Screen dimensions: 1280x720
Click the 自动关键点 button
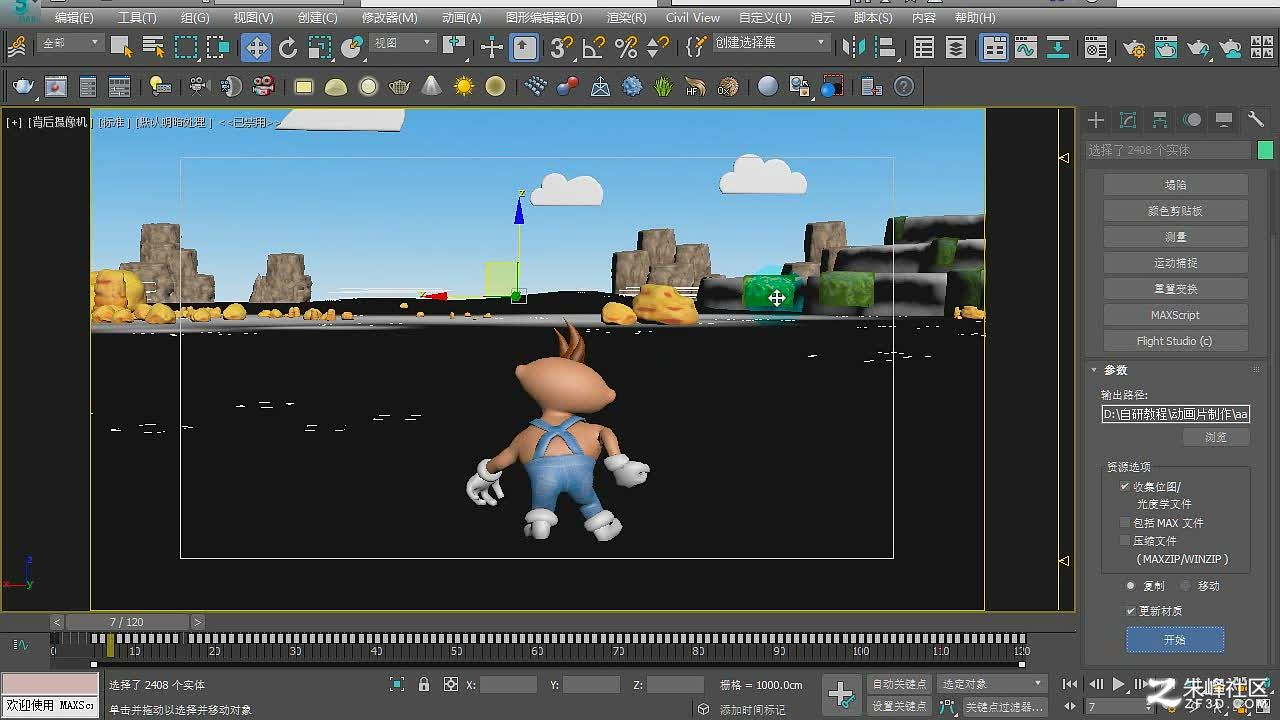(899, 684)
